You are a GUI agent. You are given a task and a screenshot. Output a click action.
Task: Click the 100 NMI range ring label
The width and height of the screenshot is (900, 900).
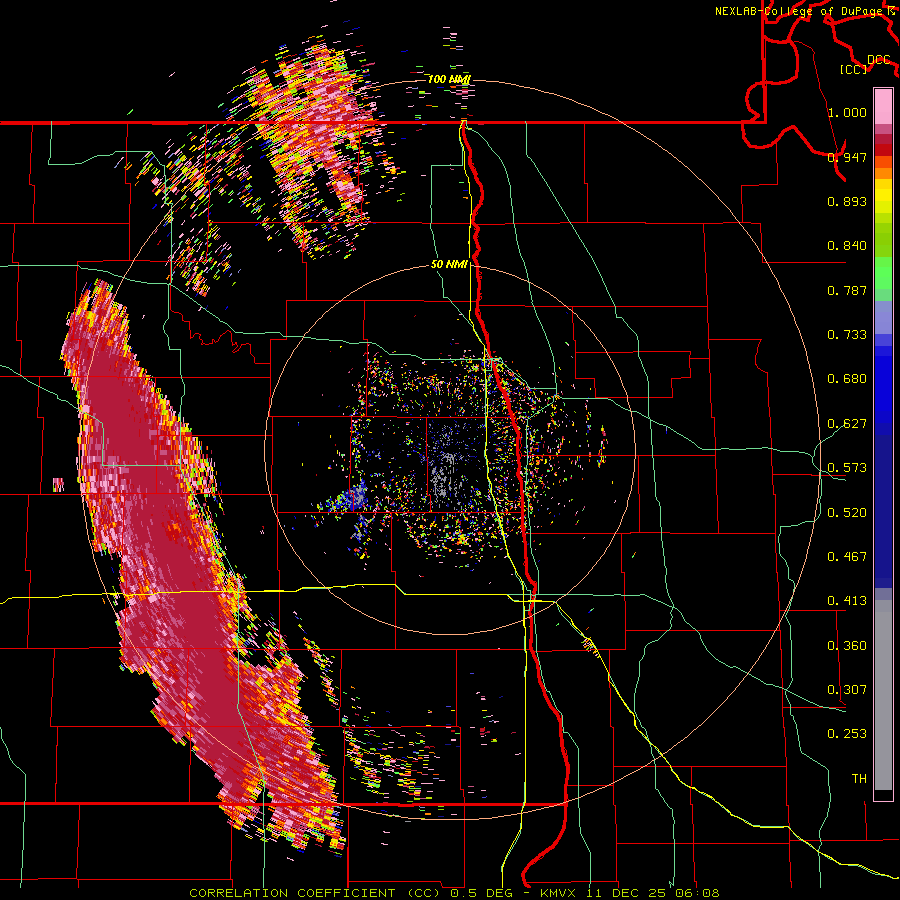point(449,79)
